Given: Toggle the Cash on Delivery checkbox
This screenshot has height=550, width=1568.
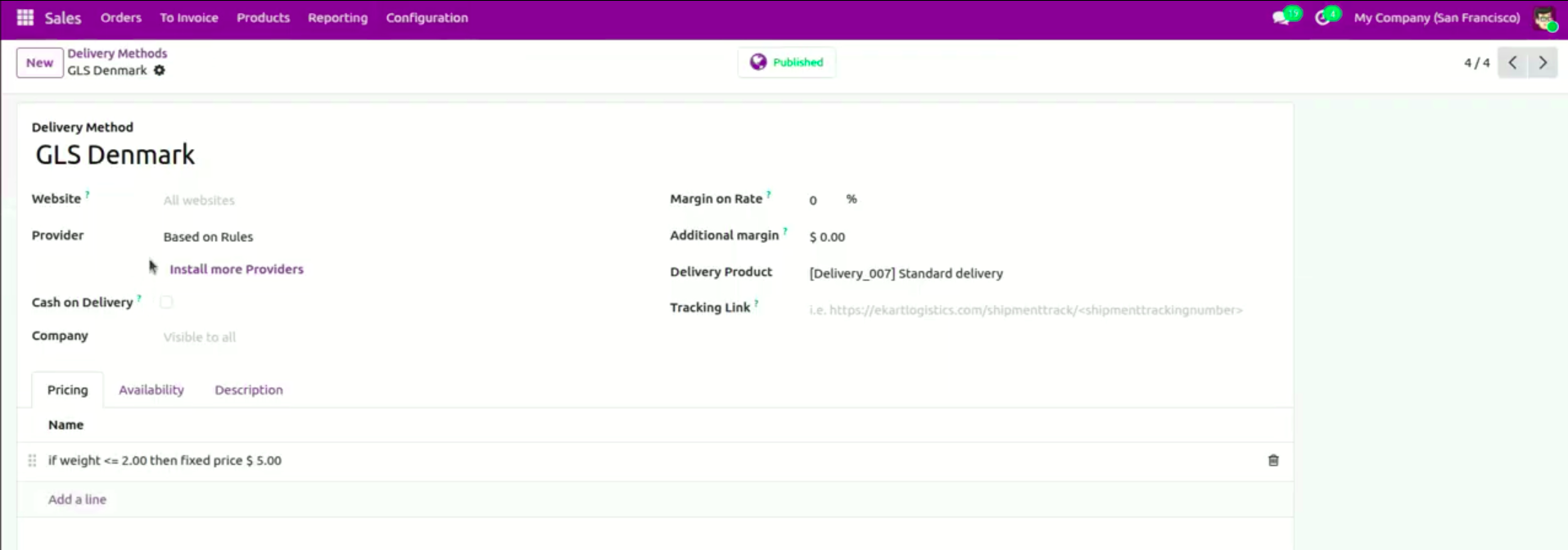Looking at the screenshot, I should point(166,302).
